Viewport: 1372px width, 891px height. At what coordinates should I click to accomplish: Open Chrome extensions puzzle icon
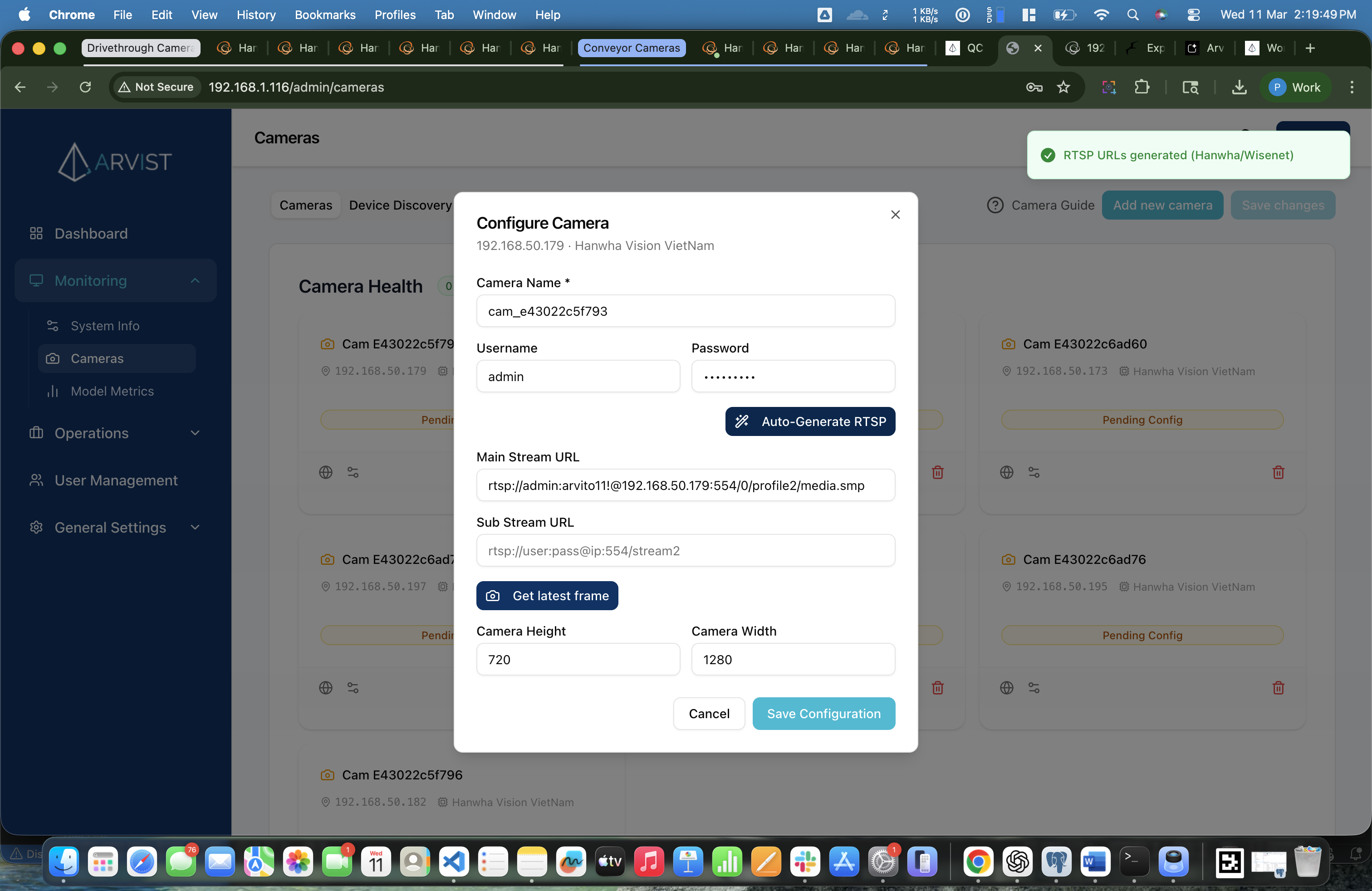1142,87
